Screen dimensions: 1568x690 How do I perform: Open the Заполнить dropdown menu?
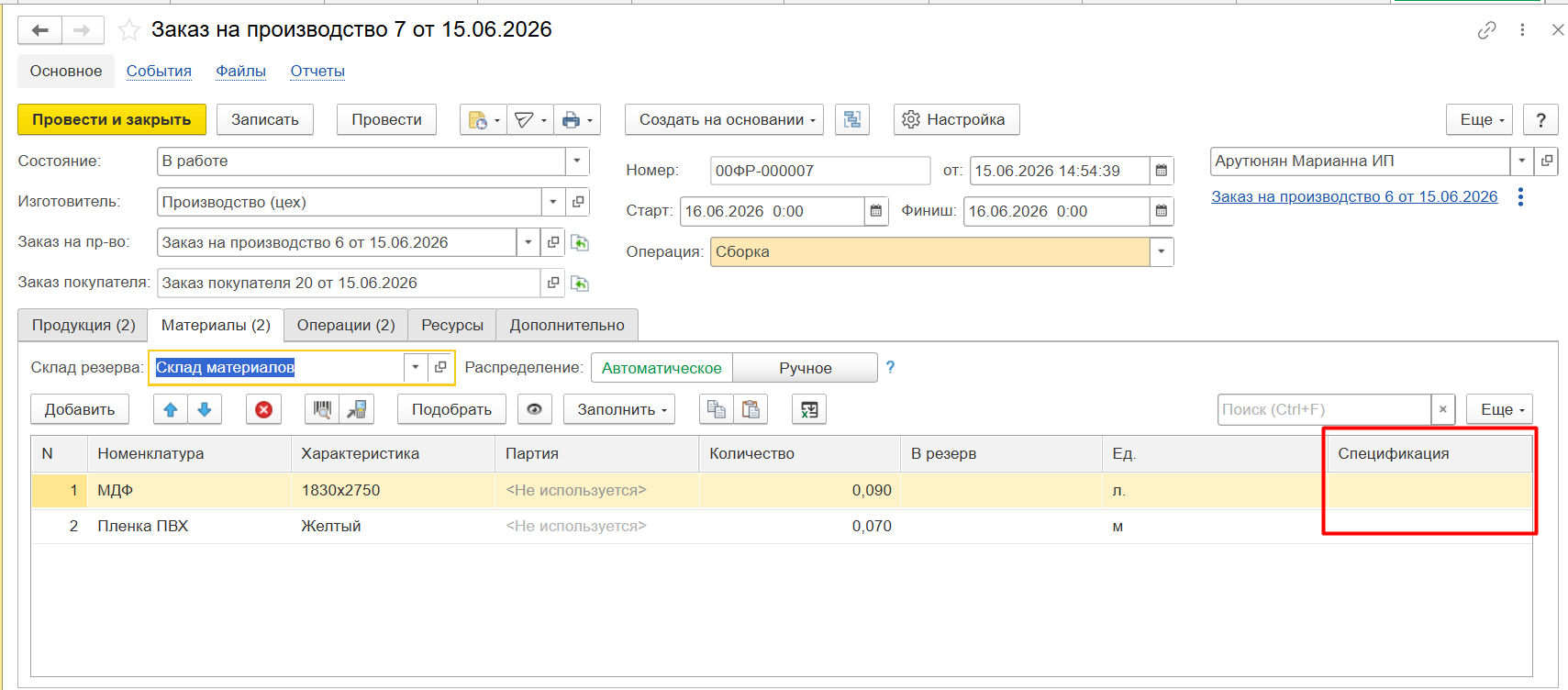click(x=619, y=409)
